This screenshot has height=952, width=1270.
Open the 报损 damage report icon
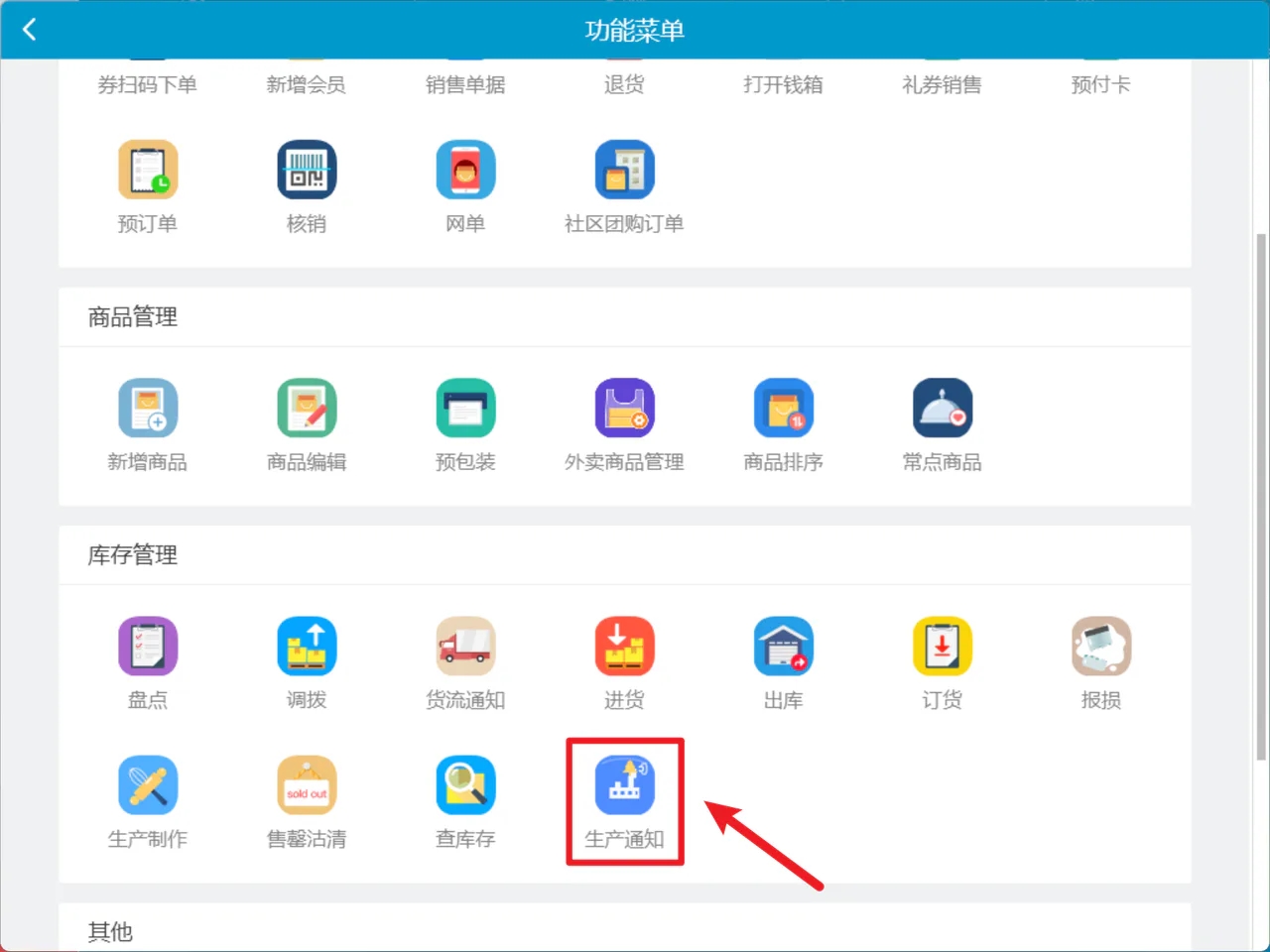click(x=1100, y=646)
